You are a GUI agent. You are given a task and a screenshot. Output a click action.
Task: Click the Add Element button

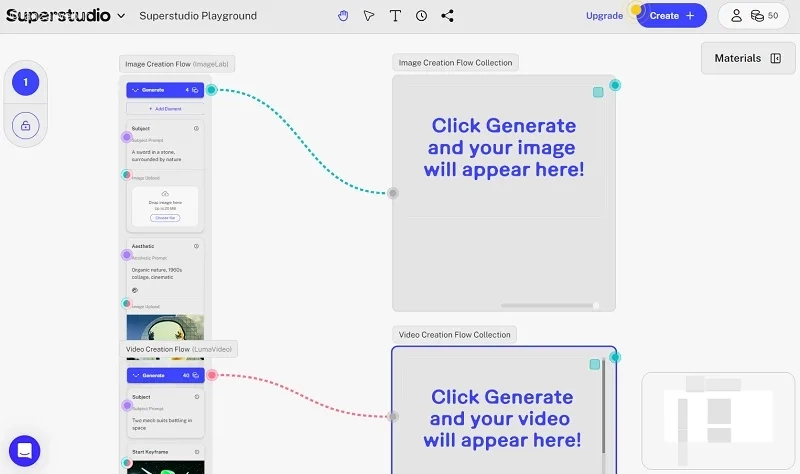pyautogui.click(x=165, y=109)
